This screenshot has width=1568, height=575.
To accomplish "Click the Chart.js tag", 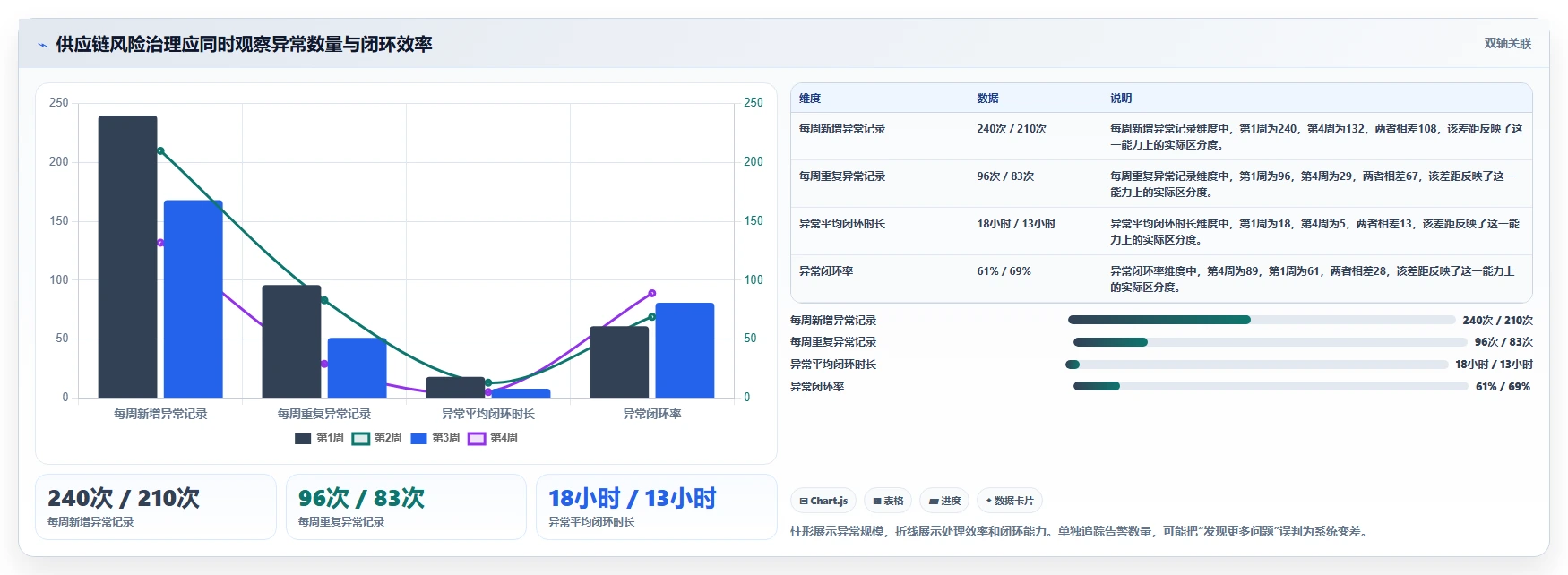I will (x=823, y=501).
